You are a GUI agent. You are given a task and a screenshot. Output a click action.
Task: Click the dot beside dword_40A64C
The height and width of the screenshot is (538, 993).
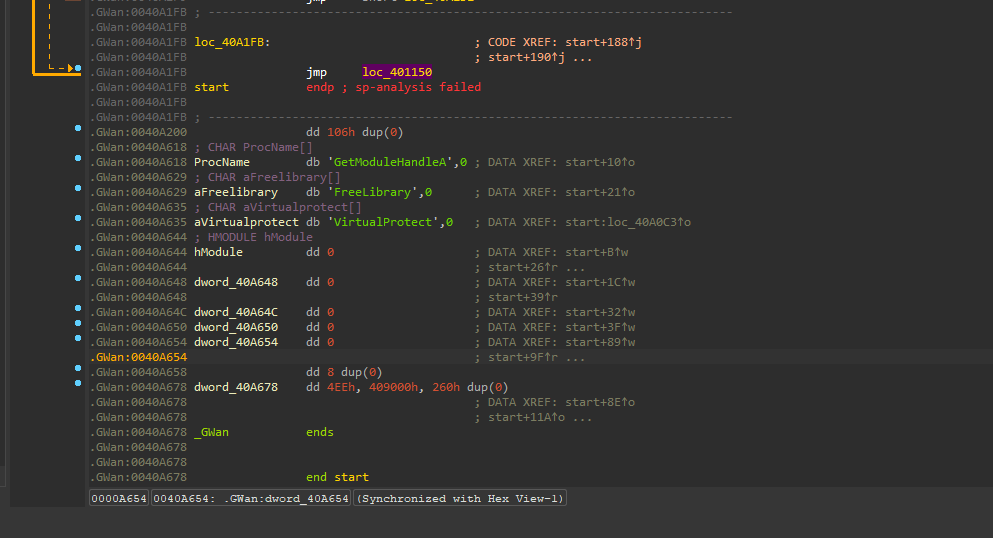coord(78,308)
